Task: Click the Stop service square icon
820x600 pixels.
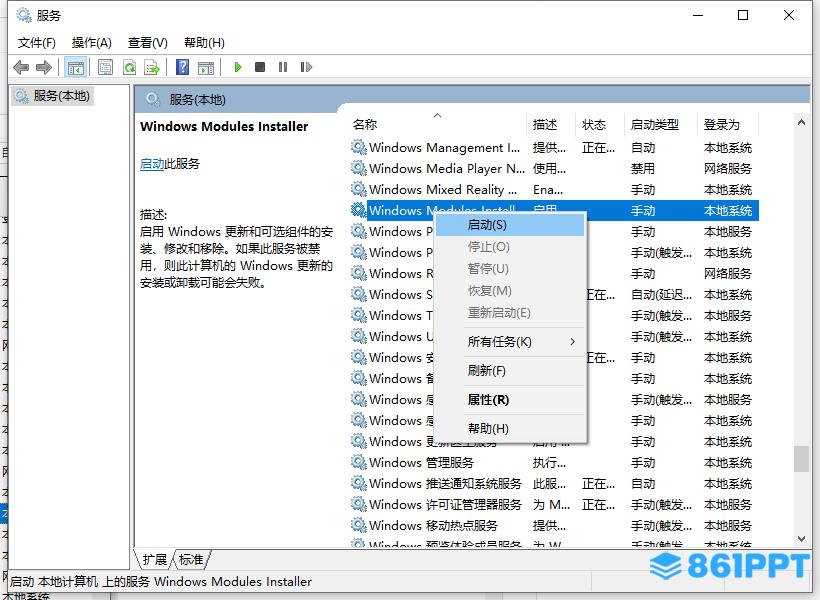Action: [260, 67]
